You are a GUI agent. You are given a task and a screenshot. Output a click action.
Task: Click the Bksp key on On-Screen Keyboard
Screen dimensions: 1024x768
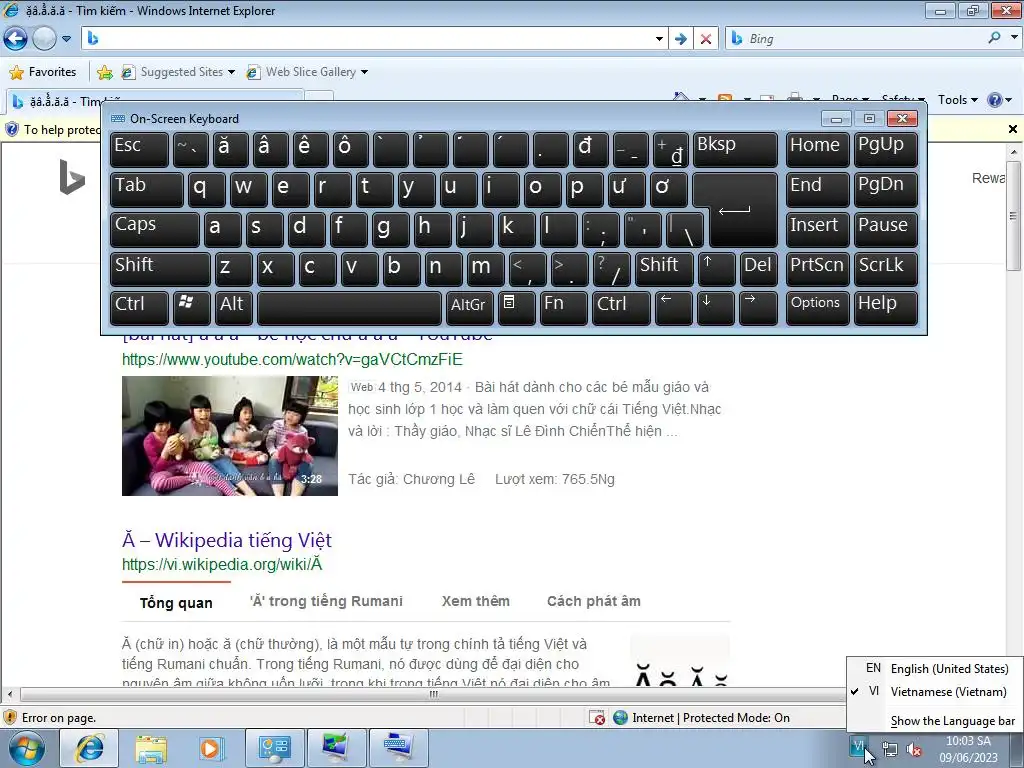coord(735,150)
